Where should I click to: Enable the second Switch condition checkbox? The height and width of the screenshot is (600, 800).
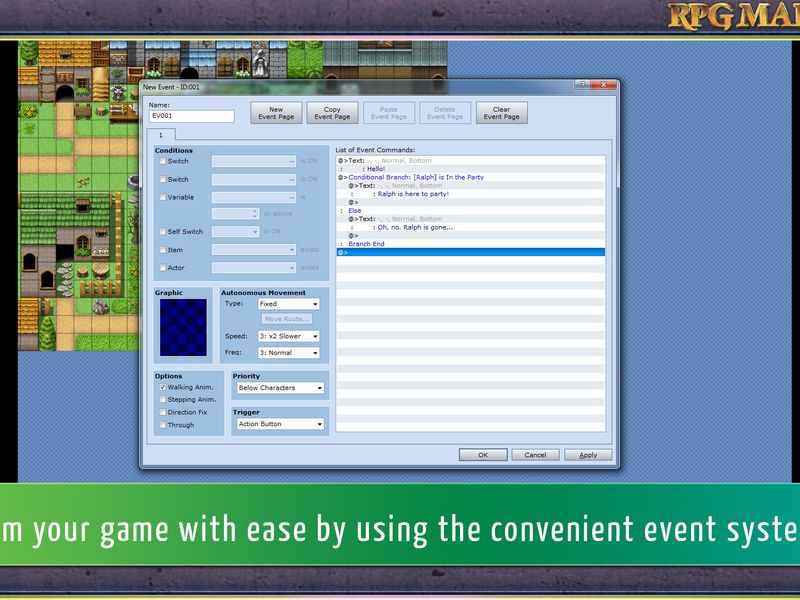[x=163, y=180]
